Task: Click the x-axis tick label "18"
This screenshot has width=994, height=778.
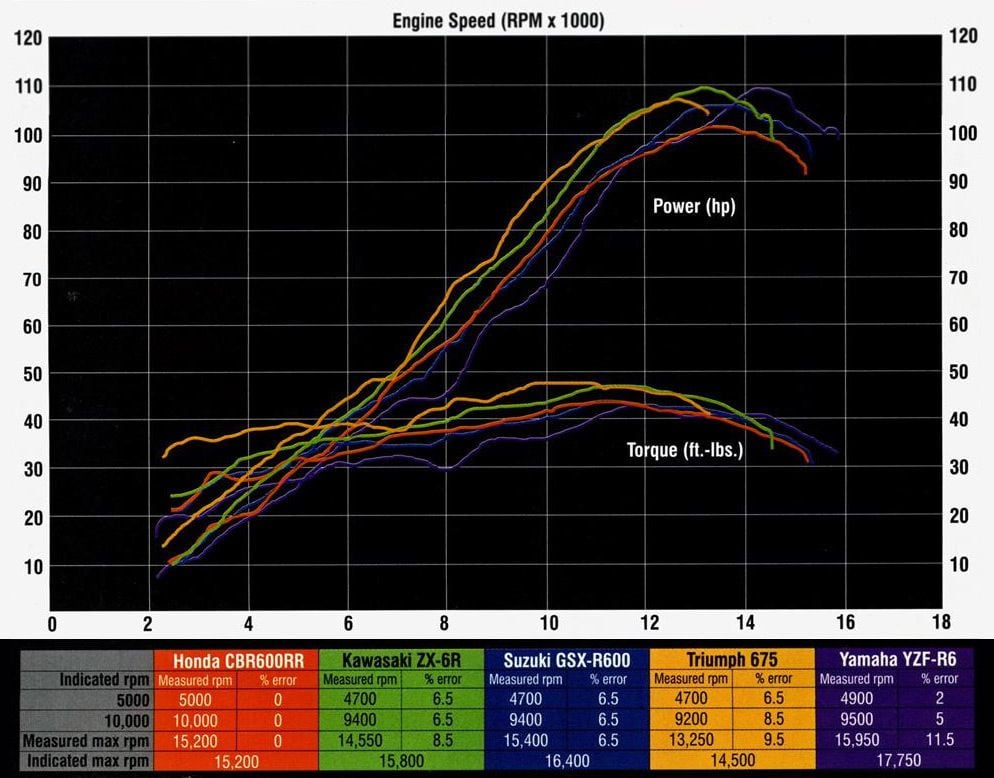Action: pos(941,622)
